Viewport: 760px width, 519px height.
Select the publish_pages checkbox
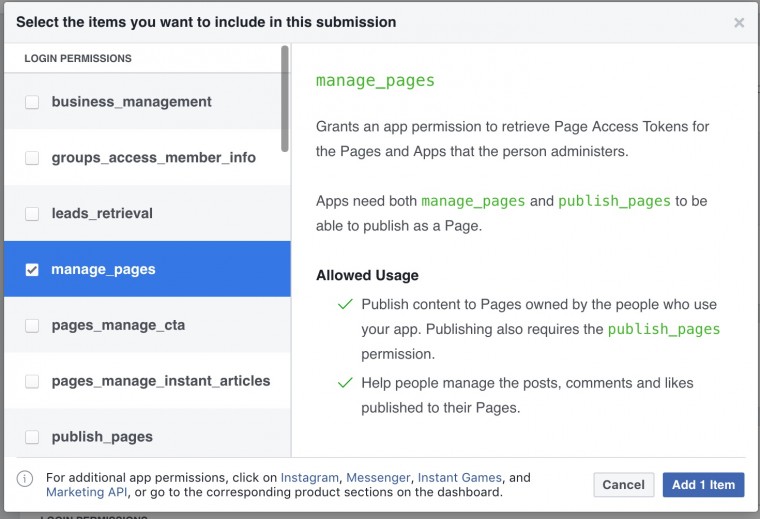point(32,437)
